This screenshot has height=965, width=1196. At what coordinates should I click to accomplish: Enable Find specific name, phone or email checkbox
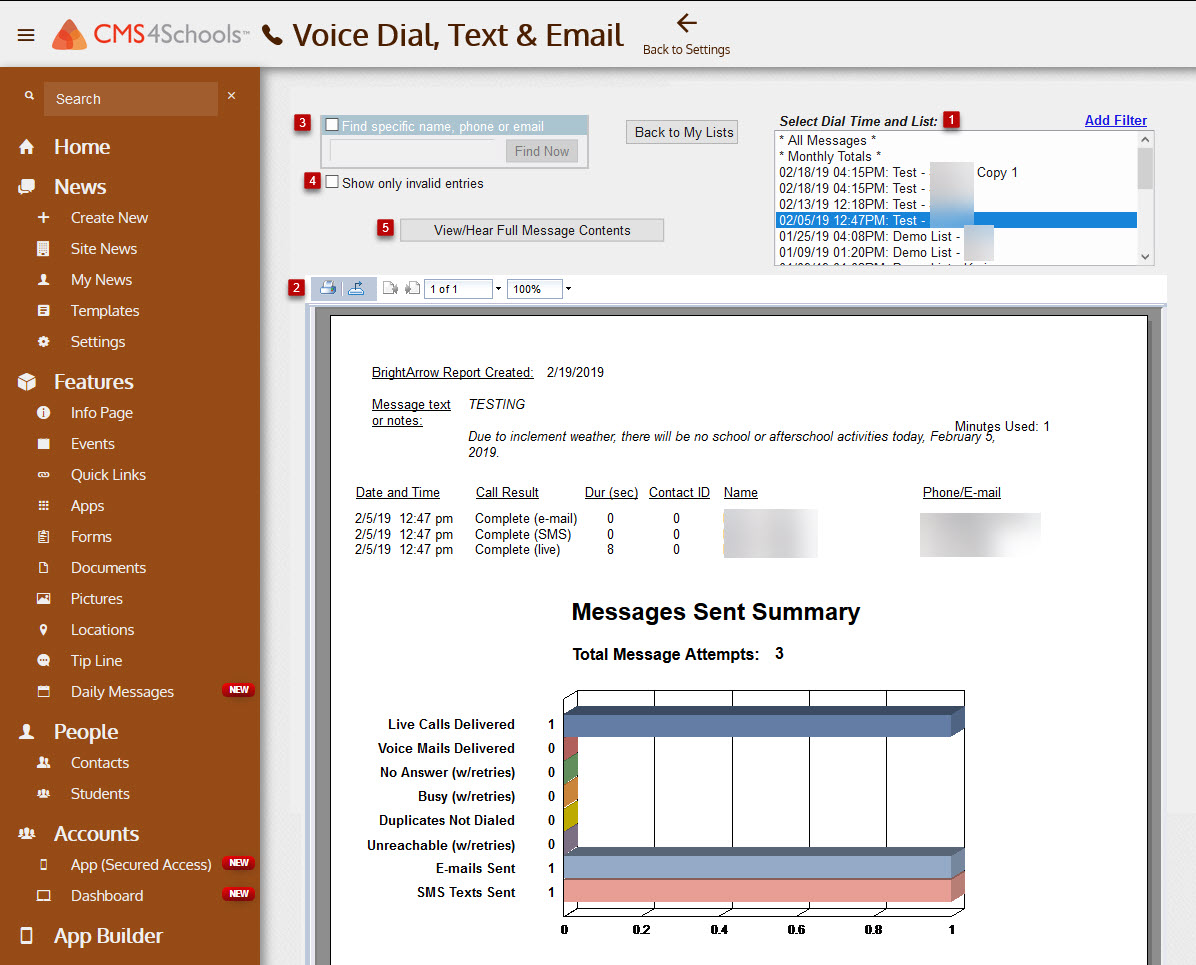pos(333,124)
